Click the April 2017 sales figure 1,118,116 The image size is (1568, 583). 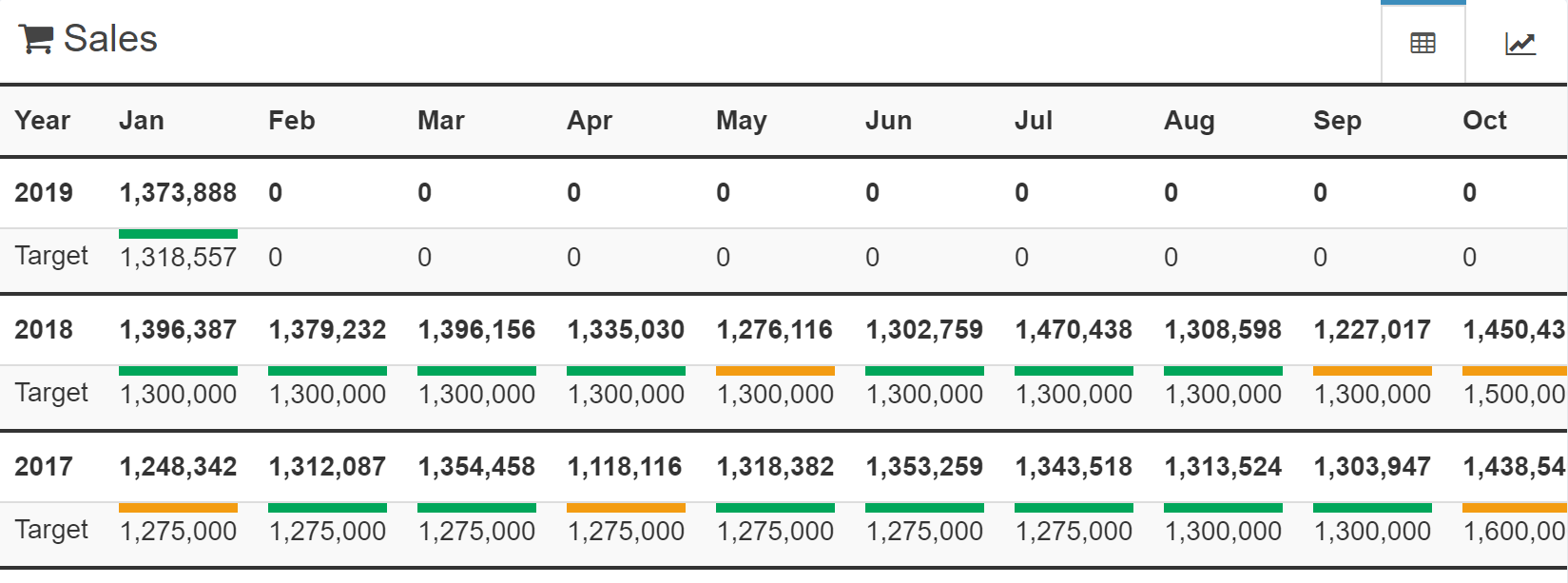[x=625, y=467]
